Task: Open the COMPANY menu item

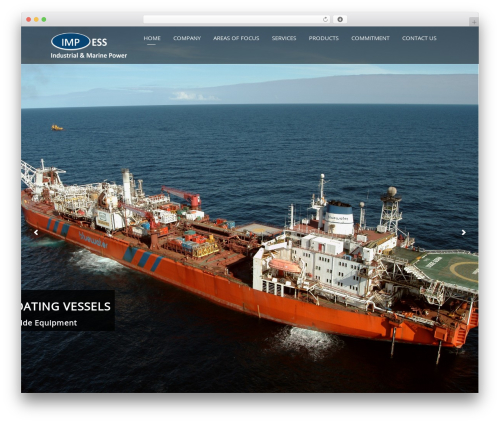Action: (187, 38)
